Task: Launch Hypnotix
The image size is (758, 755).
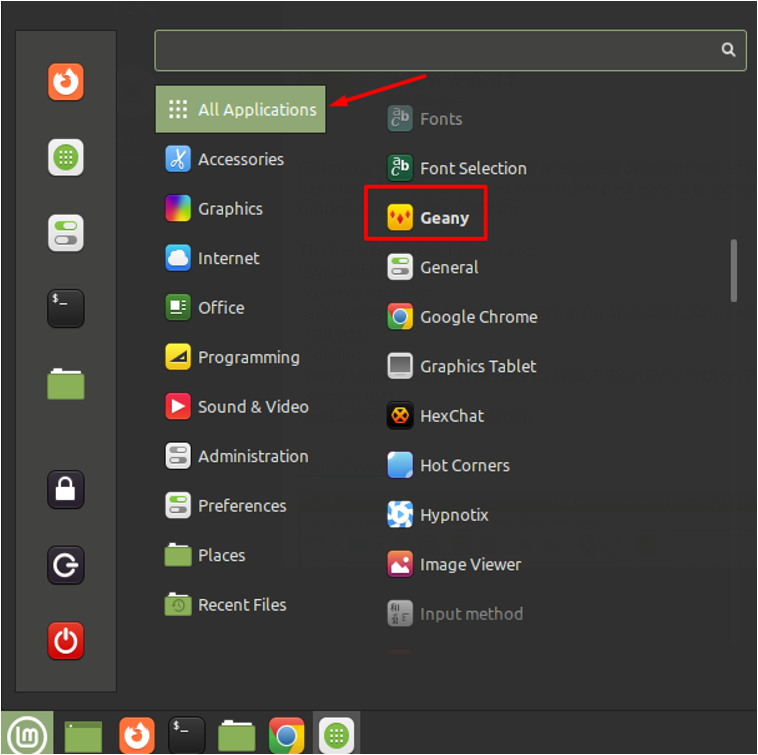Action: 438,515
